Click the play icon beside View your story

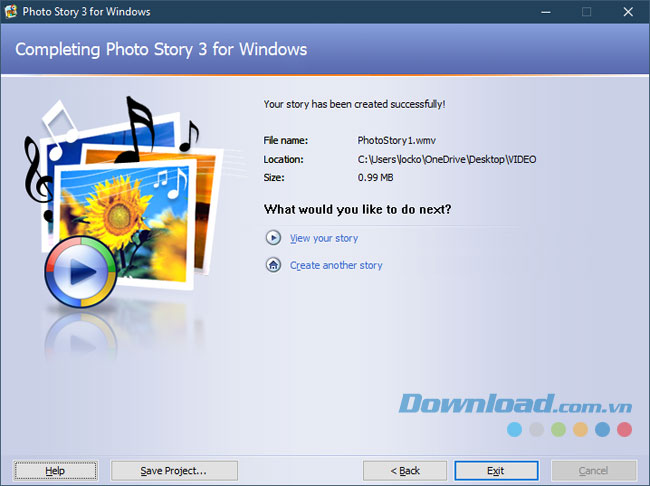point(273,238)
